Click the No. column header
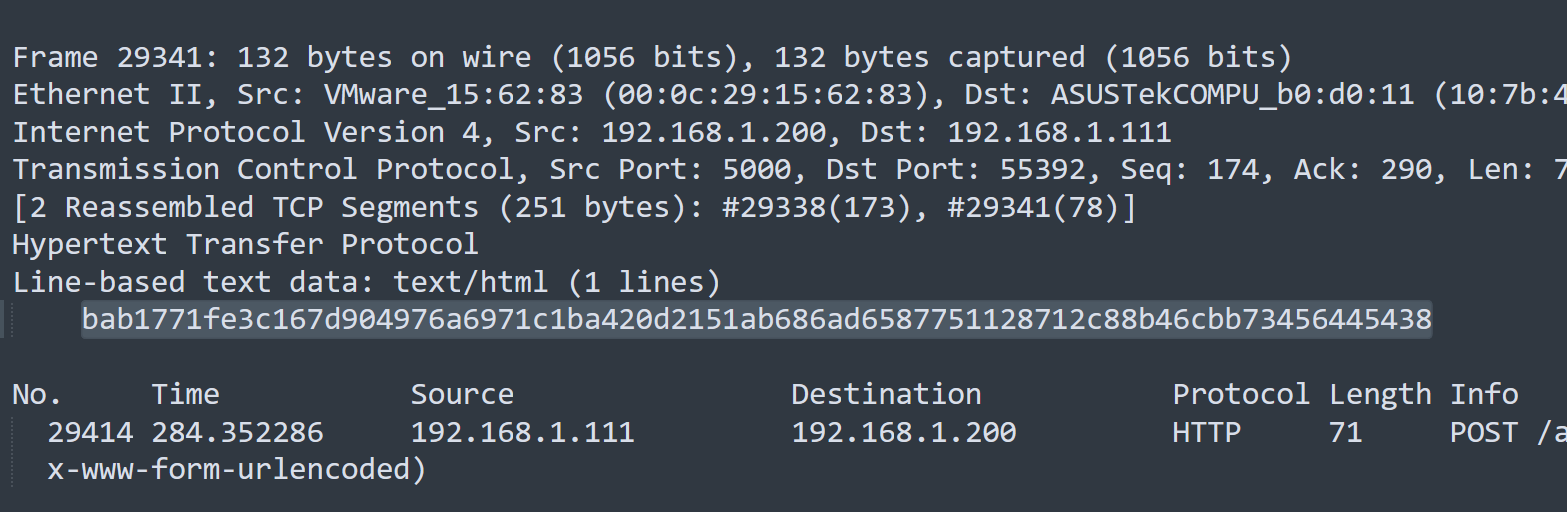This screenshot has height=512, width=1567. click(x=37, y=394)
